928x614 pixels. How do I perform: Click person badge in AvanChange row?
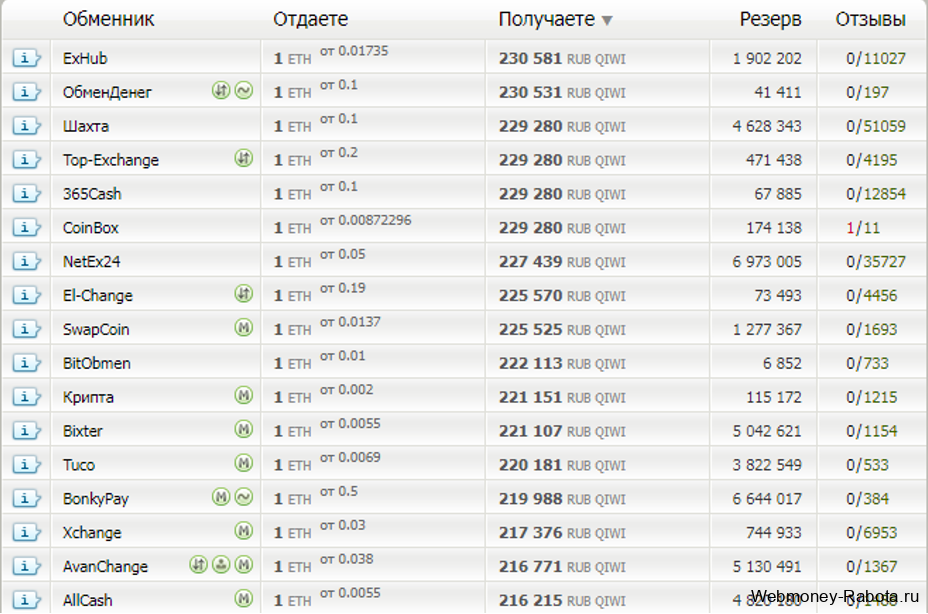221,565
